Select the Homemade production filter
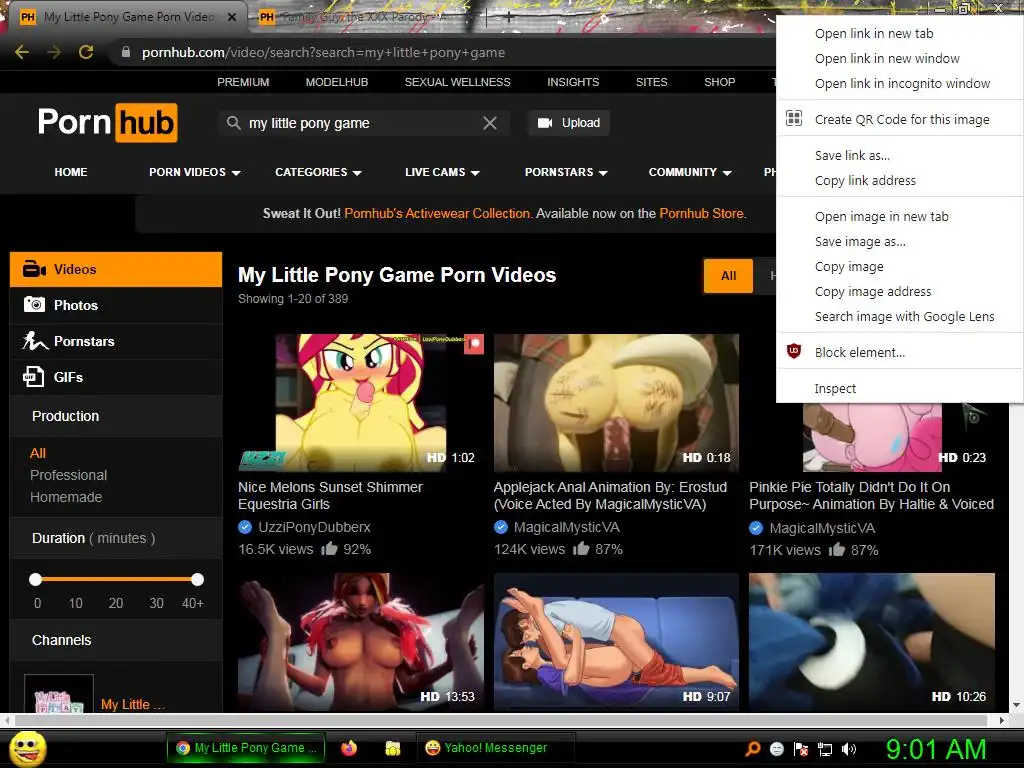 coord(66,497)
